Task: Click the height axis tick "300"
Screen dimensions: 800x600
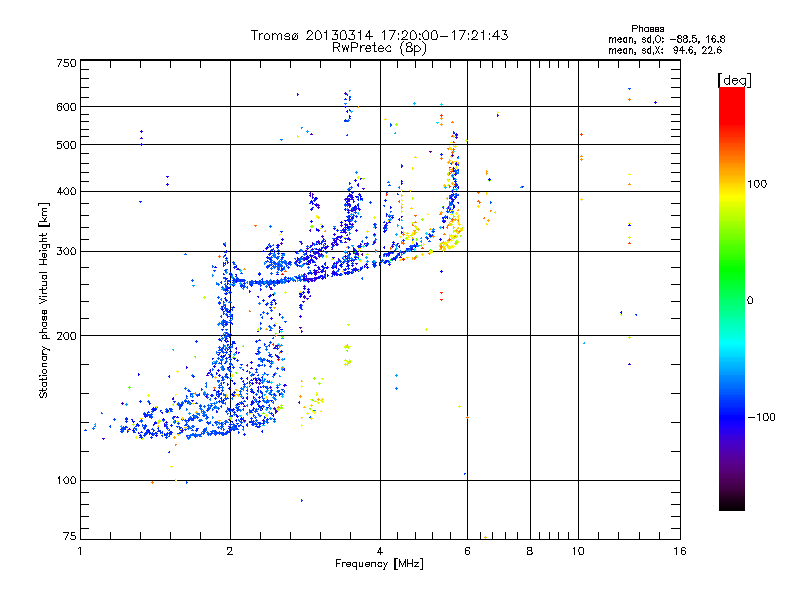Action: click(66, 252)
